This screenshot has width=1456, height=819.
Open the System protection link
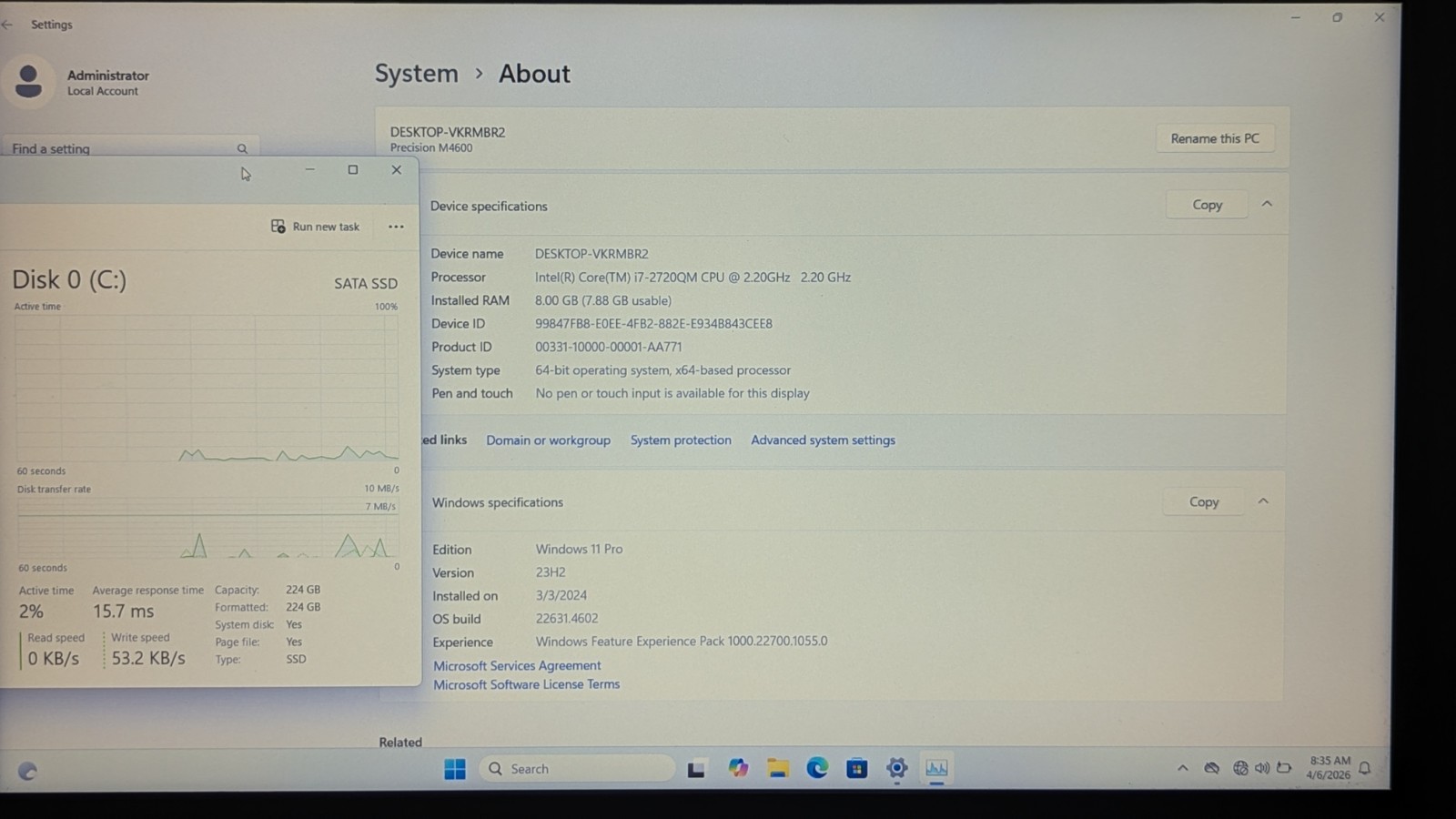coord(681,440)
